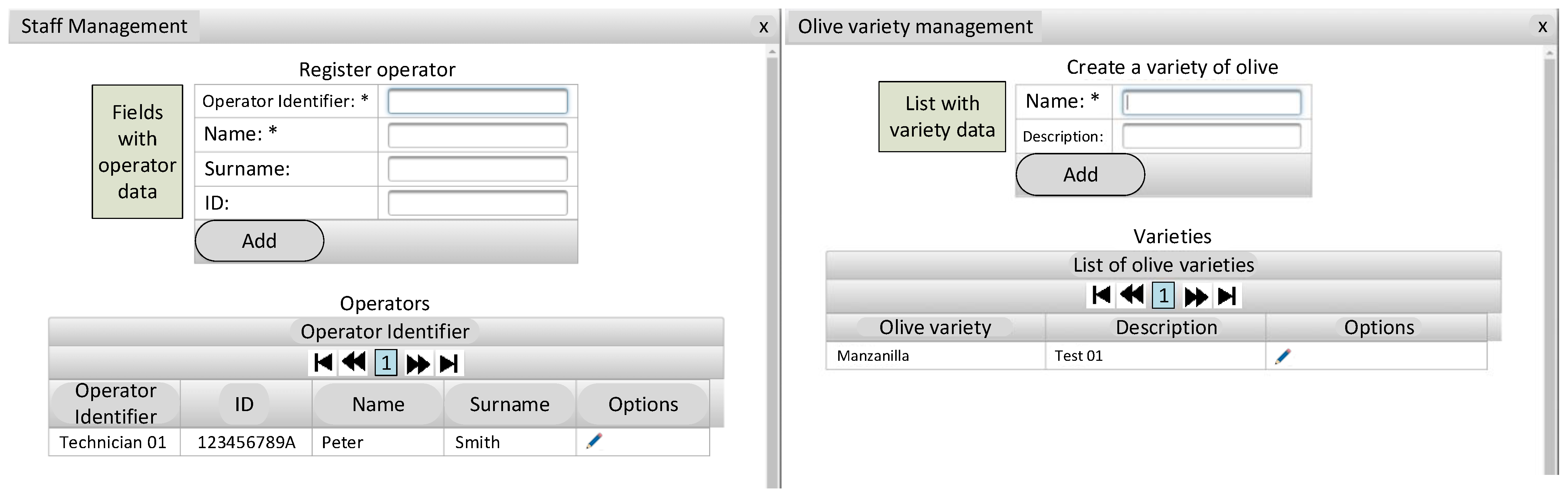Sort operators by the Surname column header

[509, 404]
